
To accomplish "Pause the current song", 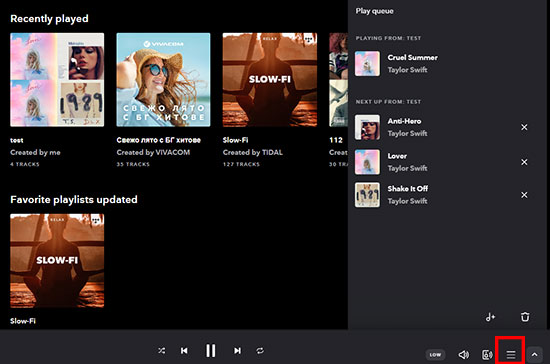I will (210, 350).
